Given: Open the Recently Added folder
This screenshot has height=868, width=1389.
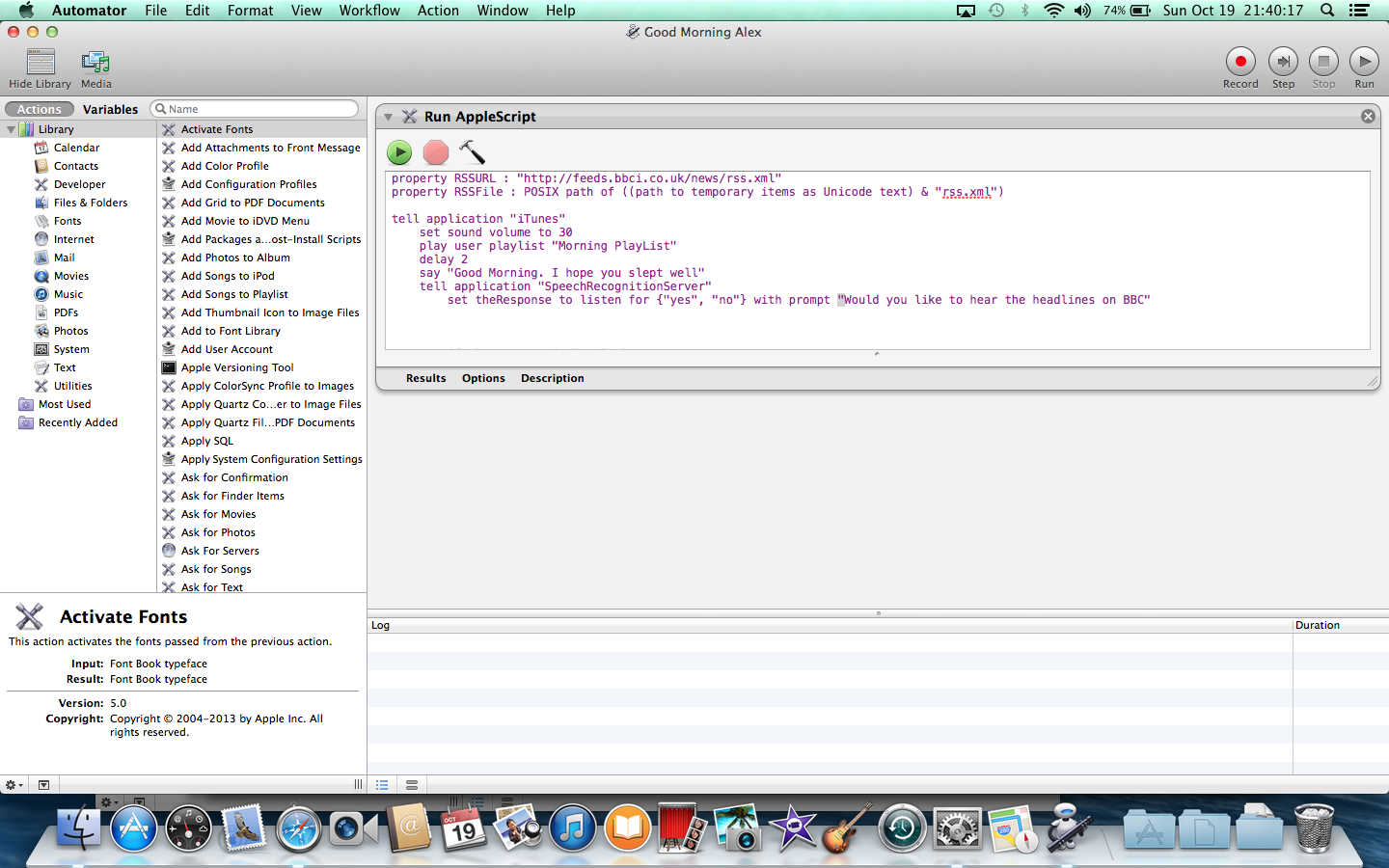Looking at the screenshot, I should click(78, 422).
